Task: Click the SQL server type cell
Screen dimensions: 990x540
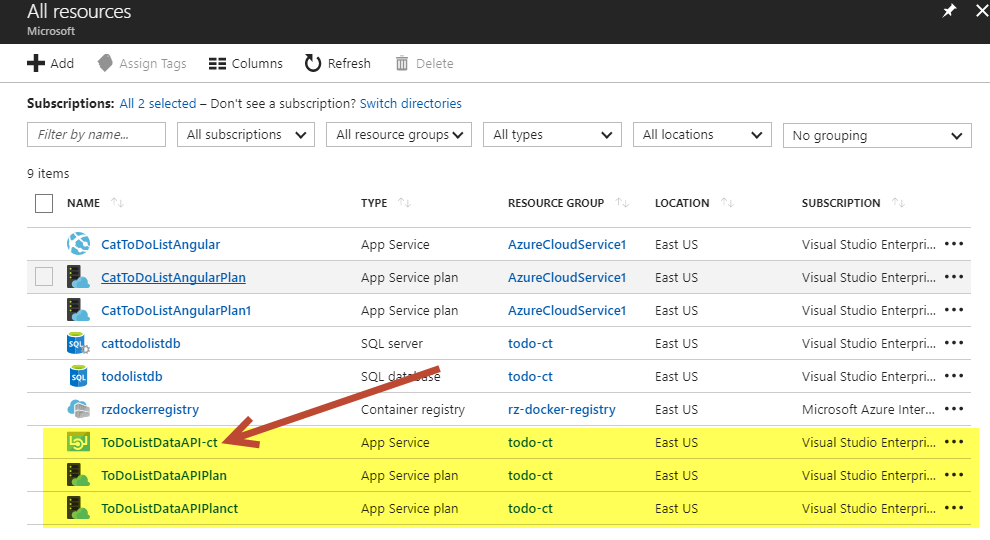Action: pyautogui.click(x=392, y=344)
